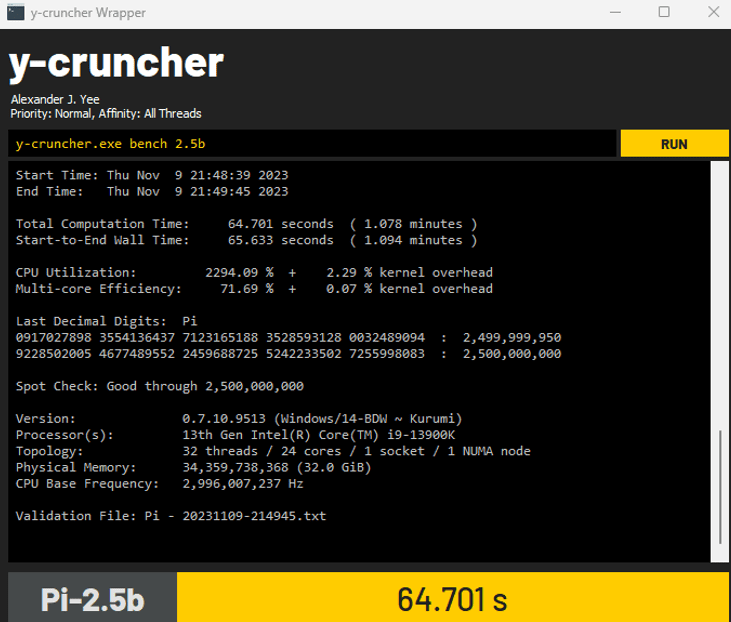Click the Pi-2.5b benchmark label
Viewport: 731px width, 622px height.
pos(92,599)
